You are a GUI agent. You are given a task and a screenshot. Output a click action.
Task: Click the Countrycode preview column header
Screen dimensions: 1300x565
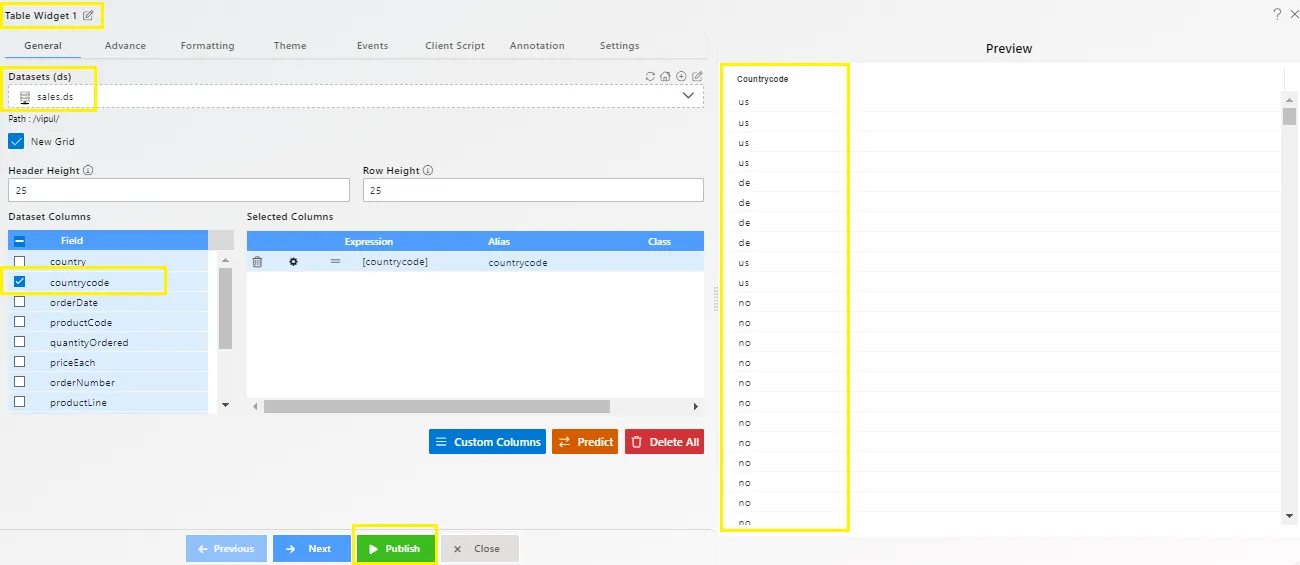coord(762,79)
